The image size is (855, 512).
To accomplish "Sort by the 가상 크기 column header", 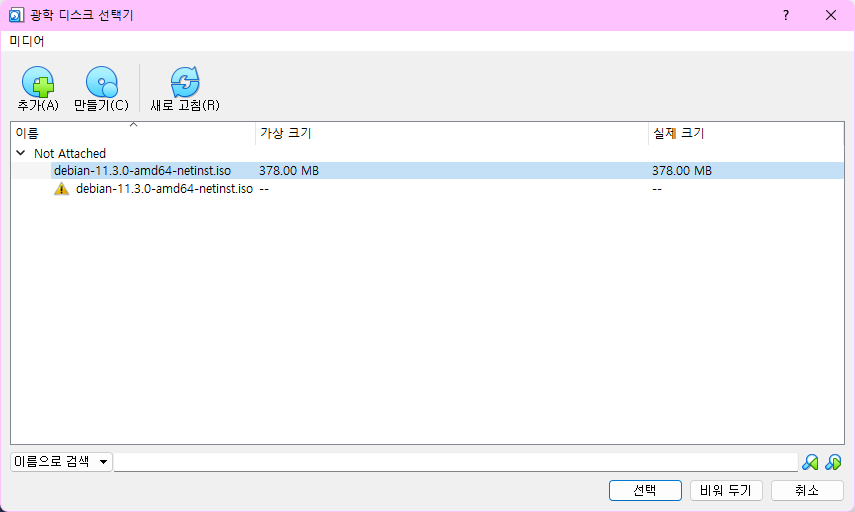I will [451, 133].
